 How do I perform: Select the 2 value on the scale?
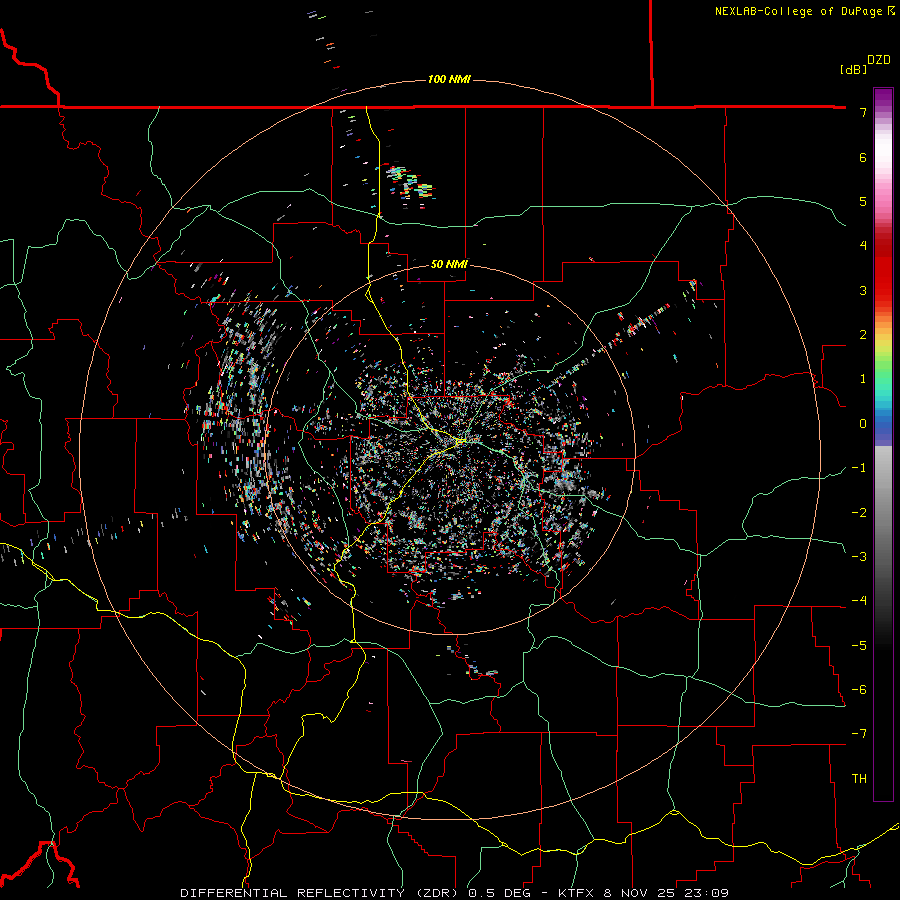pyautogui.click(x=863, y=335)
